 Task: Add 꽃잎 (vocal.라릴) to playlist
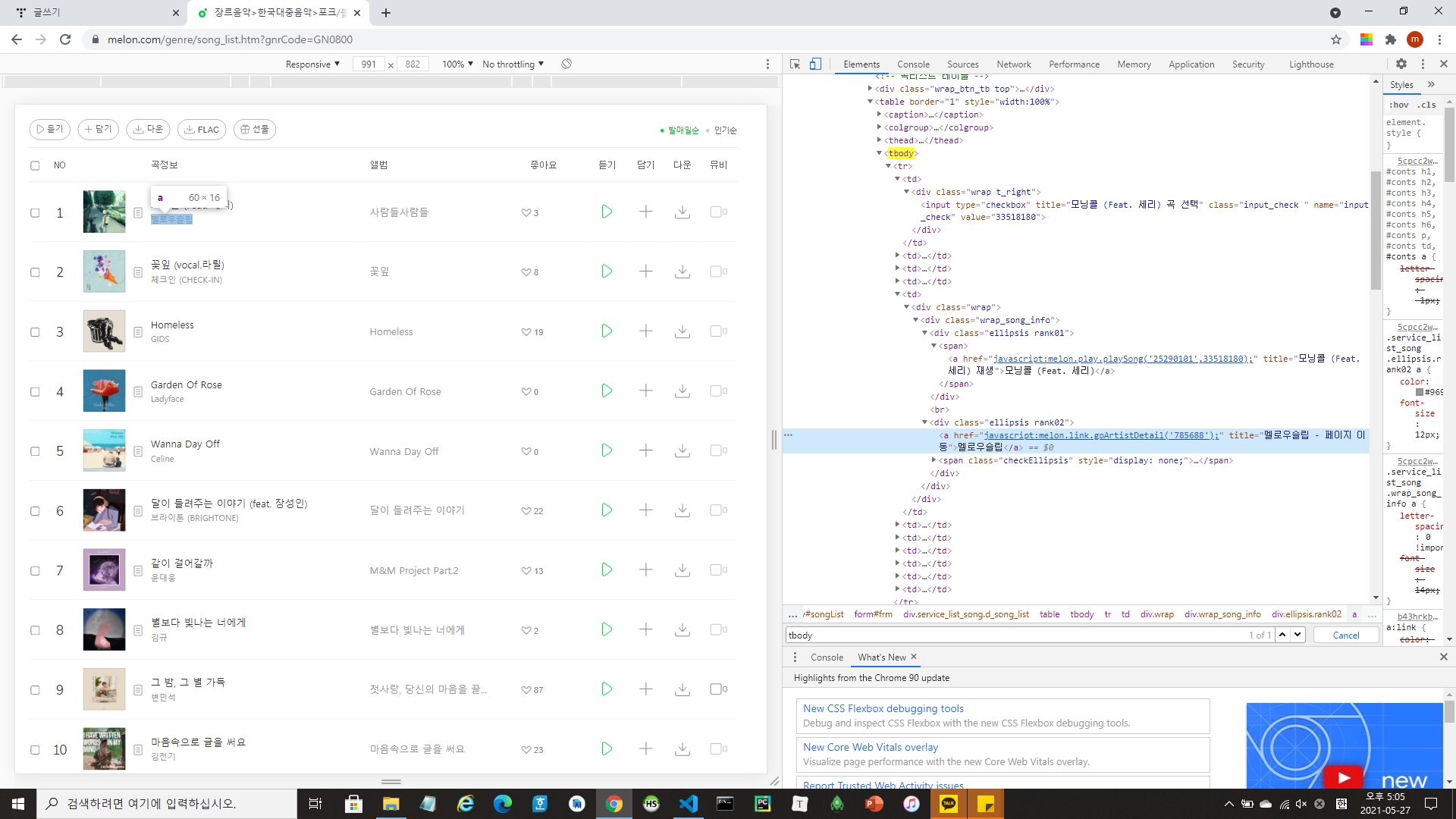645,271
